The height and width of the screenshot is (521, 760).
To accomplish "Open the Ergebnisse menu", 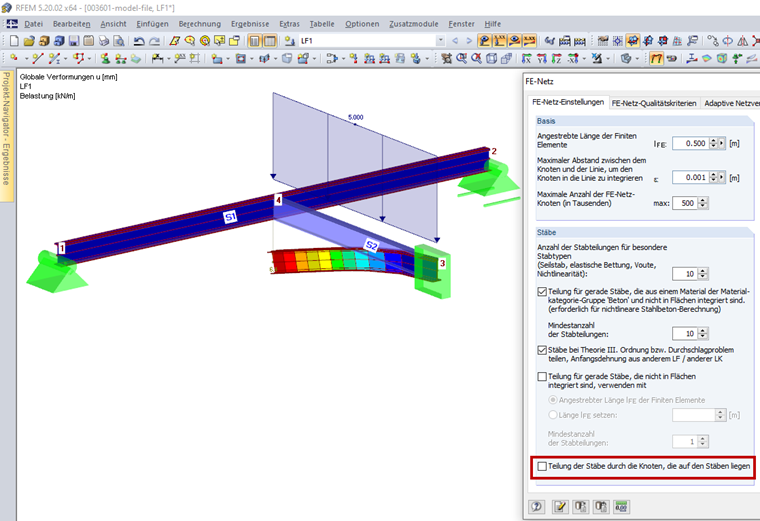I will 250,24.
